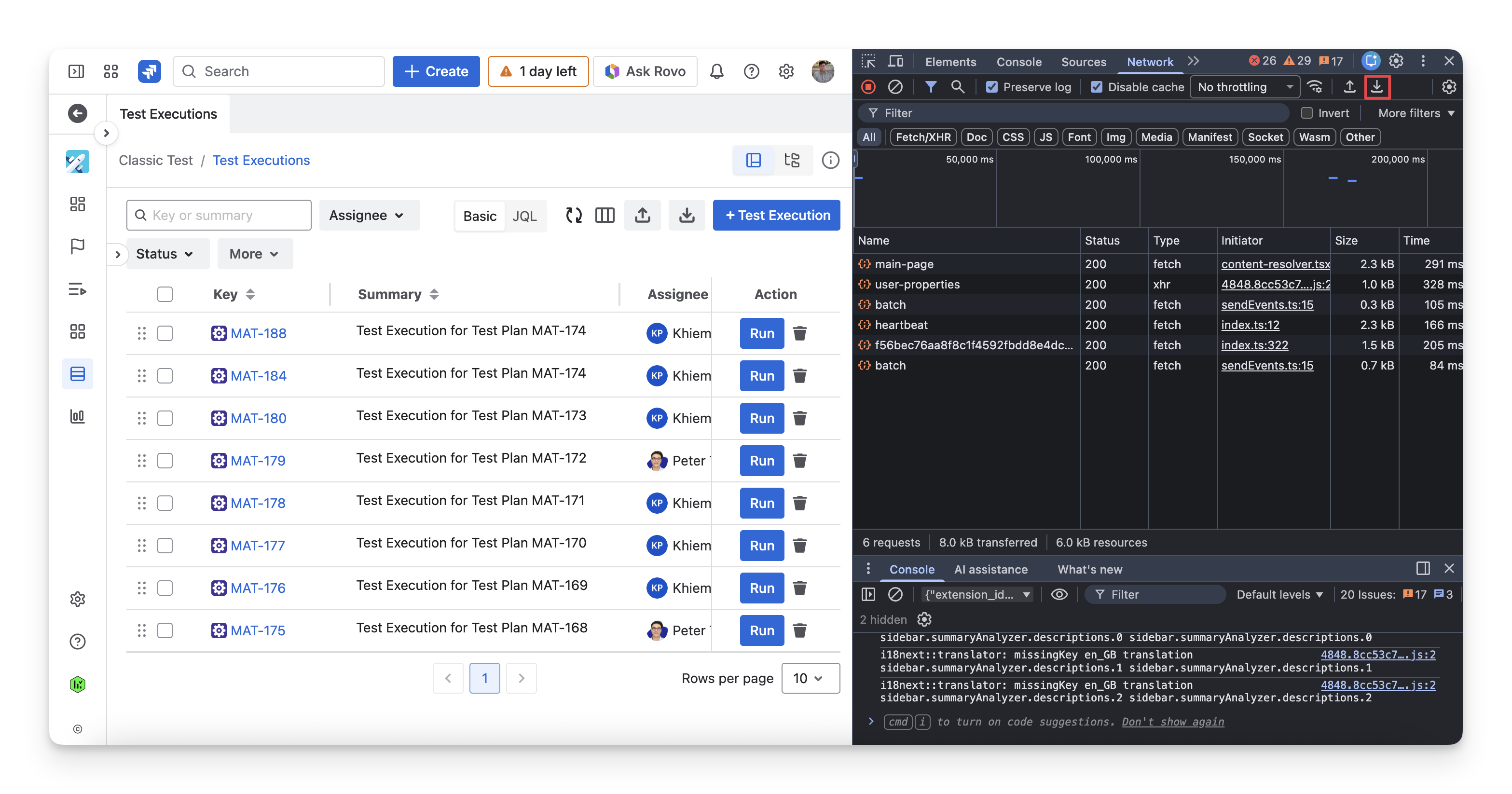Open the No throttling dropdown

click(1244, 87)
